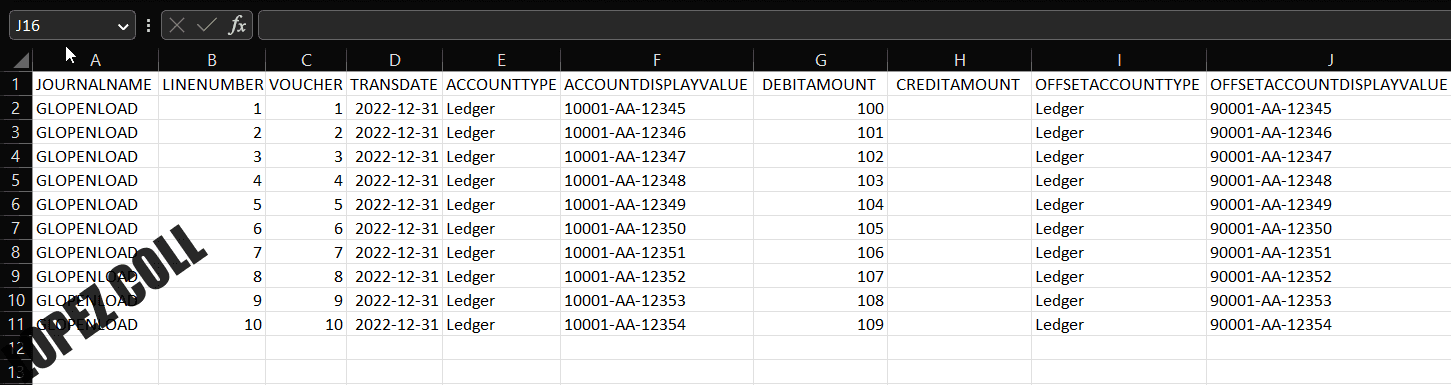The image size is (1451, 385).
Task: Select row 1 header
Action: tap(16, 84)
